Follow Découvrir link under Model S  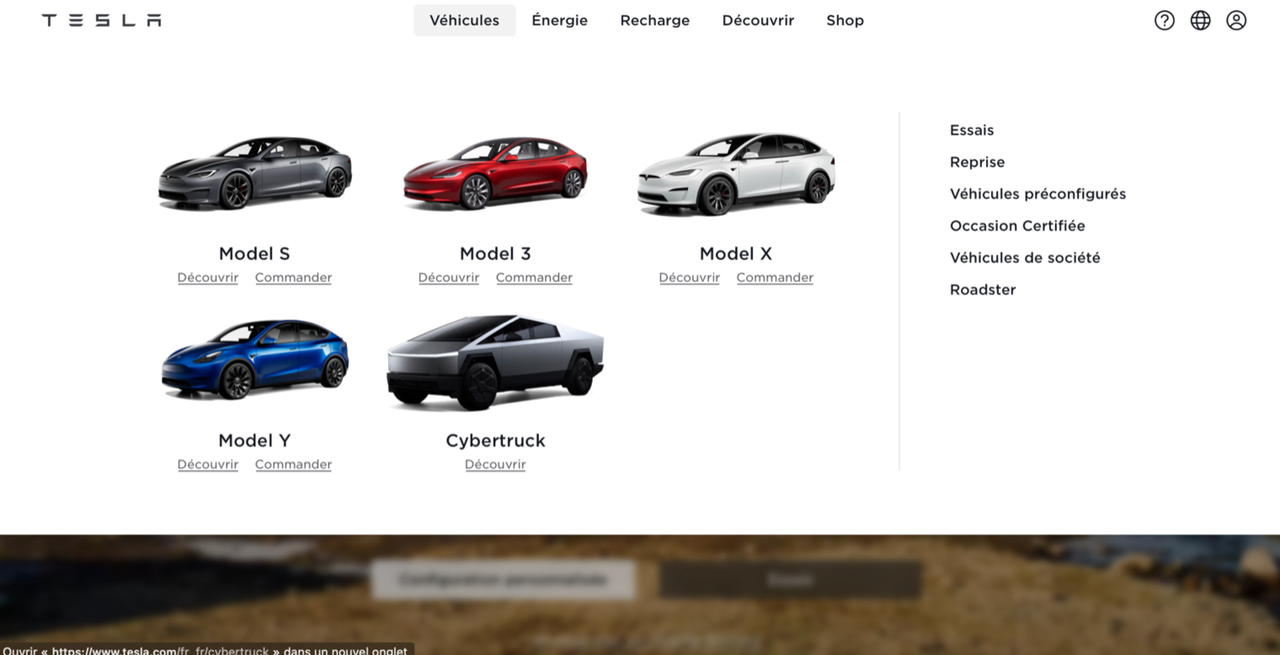click(208, 278)
